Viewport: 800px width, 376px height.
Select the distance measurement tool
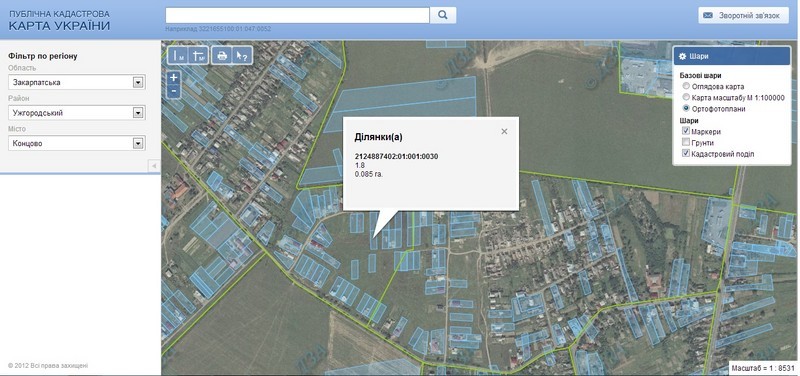tap(178, 56)
